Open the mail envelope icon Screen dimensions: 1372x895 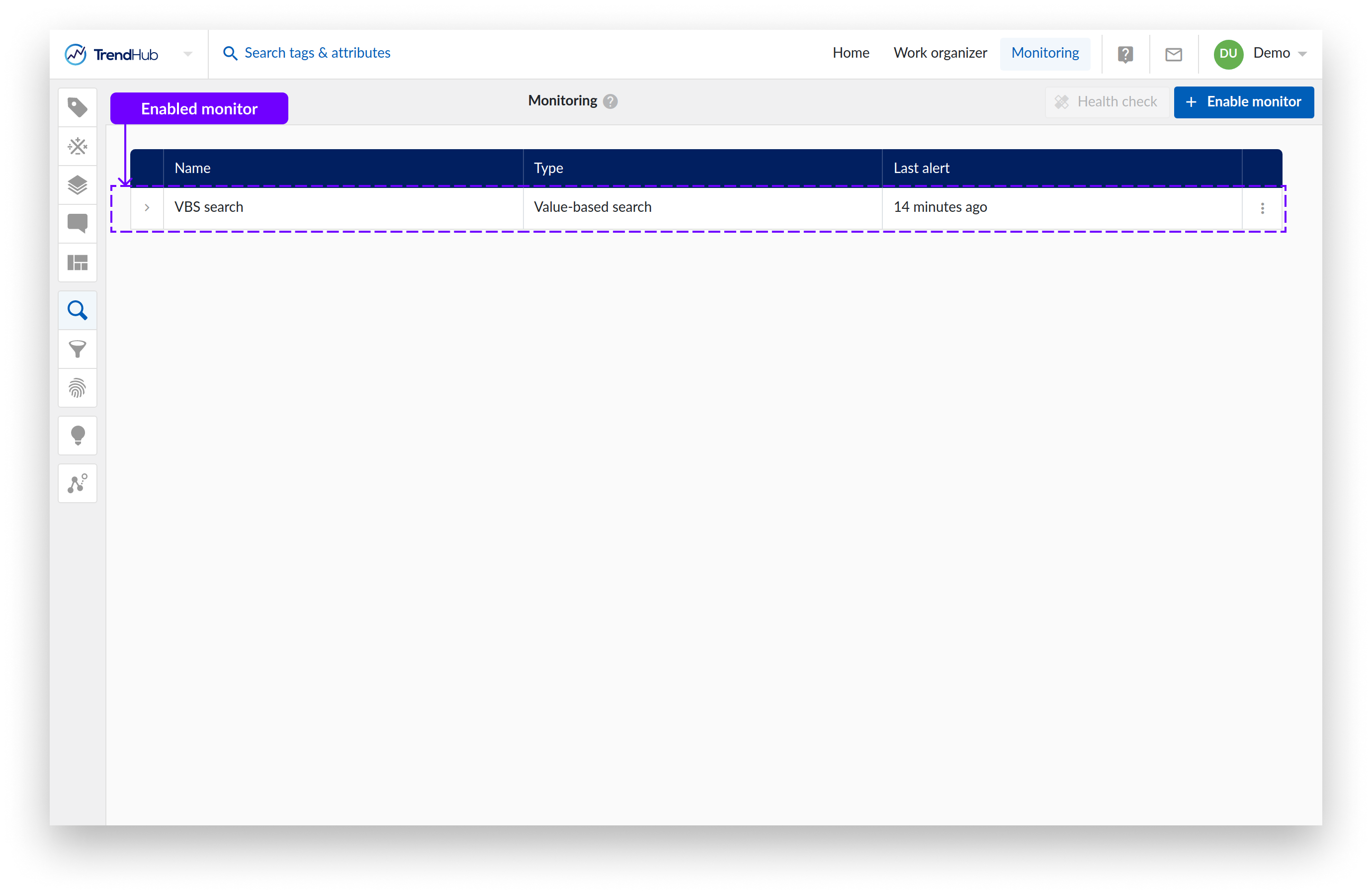pos(1173,54)
